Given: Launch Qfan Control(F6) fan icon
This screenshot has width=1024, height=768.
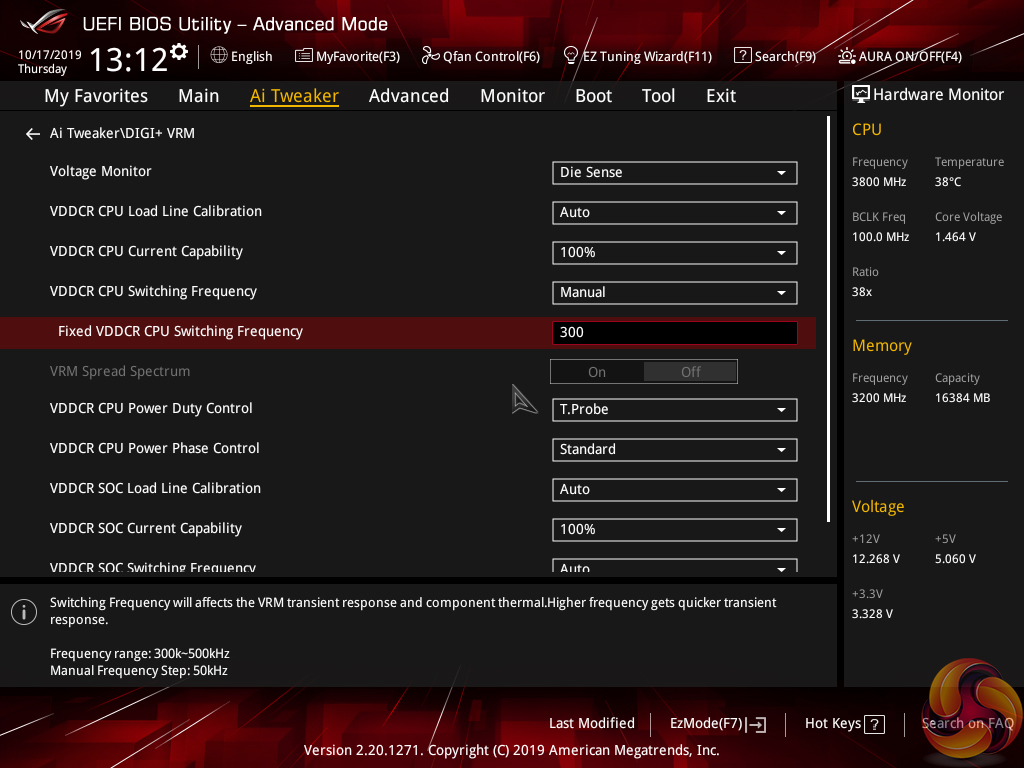Looking at the screenshot, I should click(431, 56).
